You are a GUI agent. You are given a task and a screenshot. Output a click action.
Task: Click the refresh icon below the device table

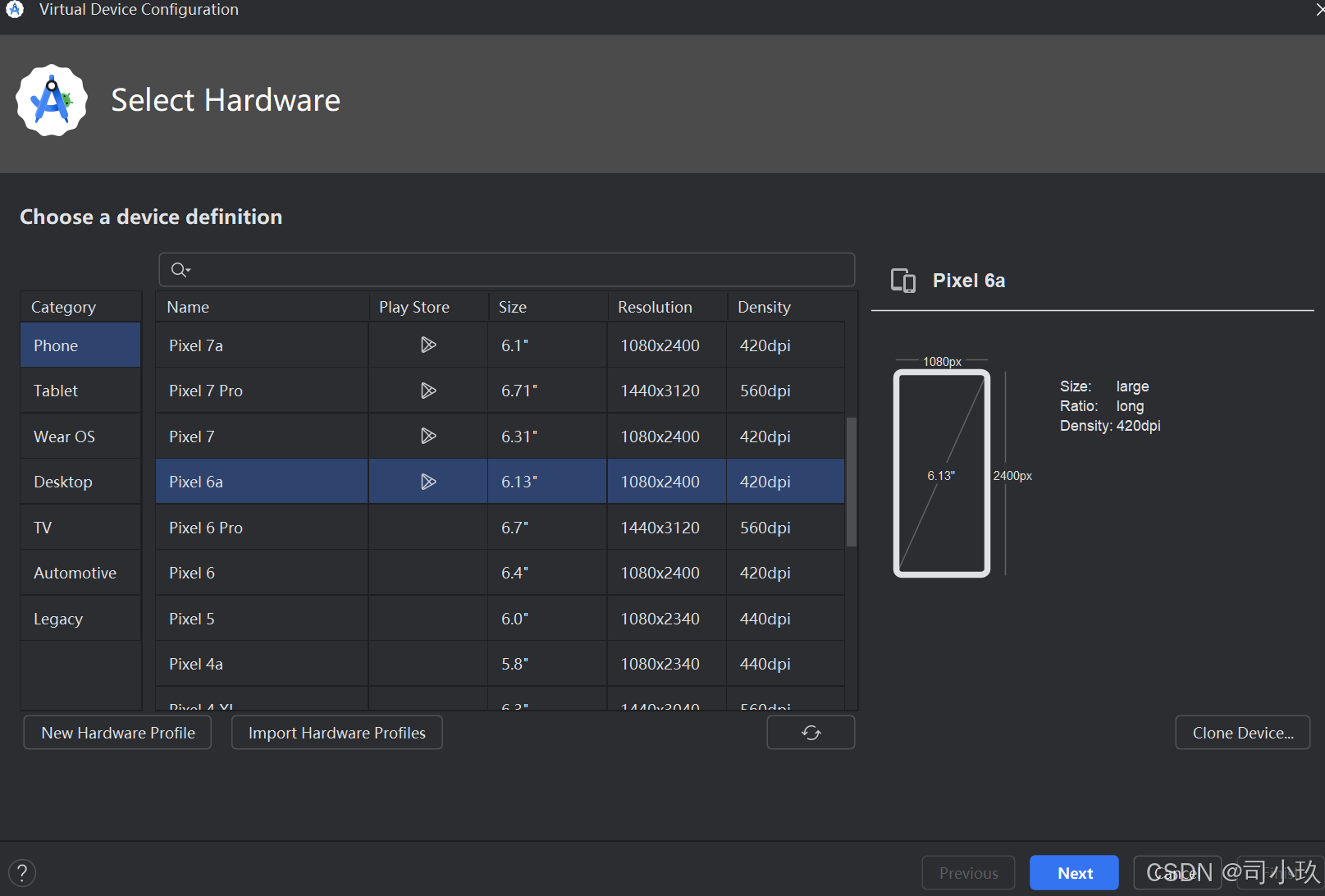click(x=811, y=732)
